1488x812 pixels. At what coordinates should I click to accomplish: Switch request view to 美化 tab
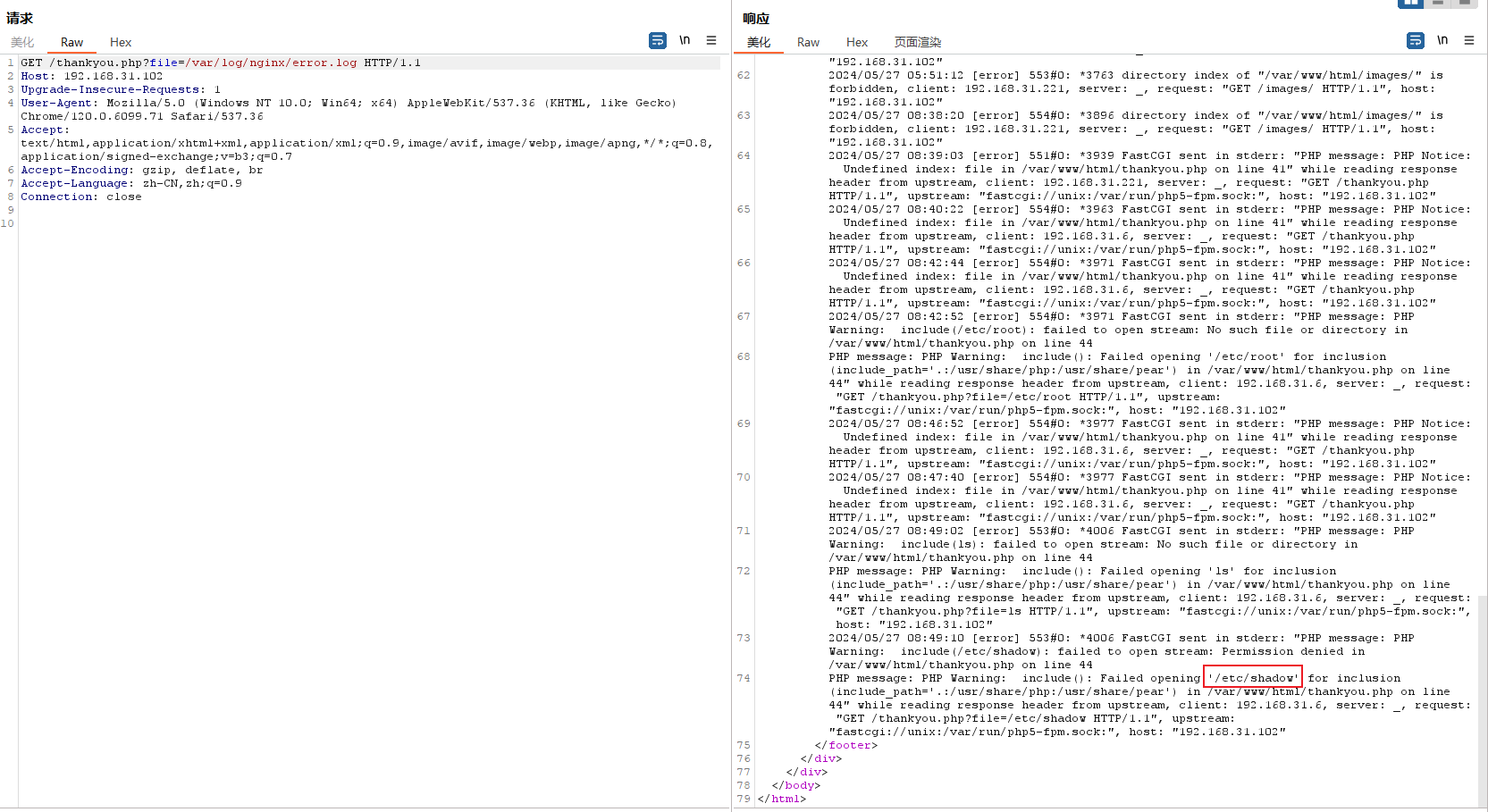(x=22, y=42)
